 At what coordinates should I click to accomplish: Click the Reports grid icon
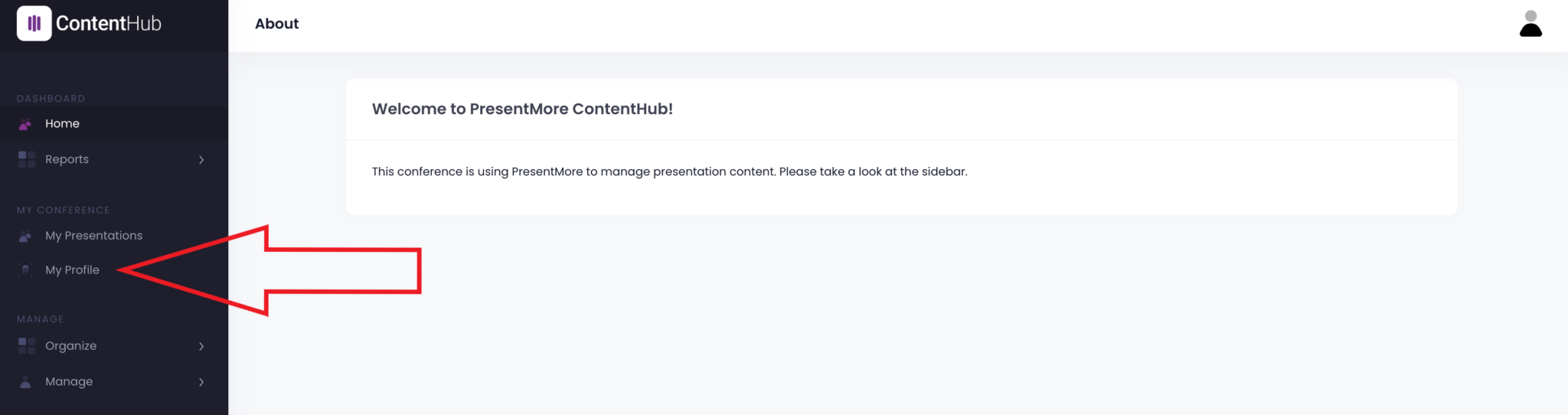tap(27, 159)
